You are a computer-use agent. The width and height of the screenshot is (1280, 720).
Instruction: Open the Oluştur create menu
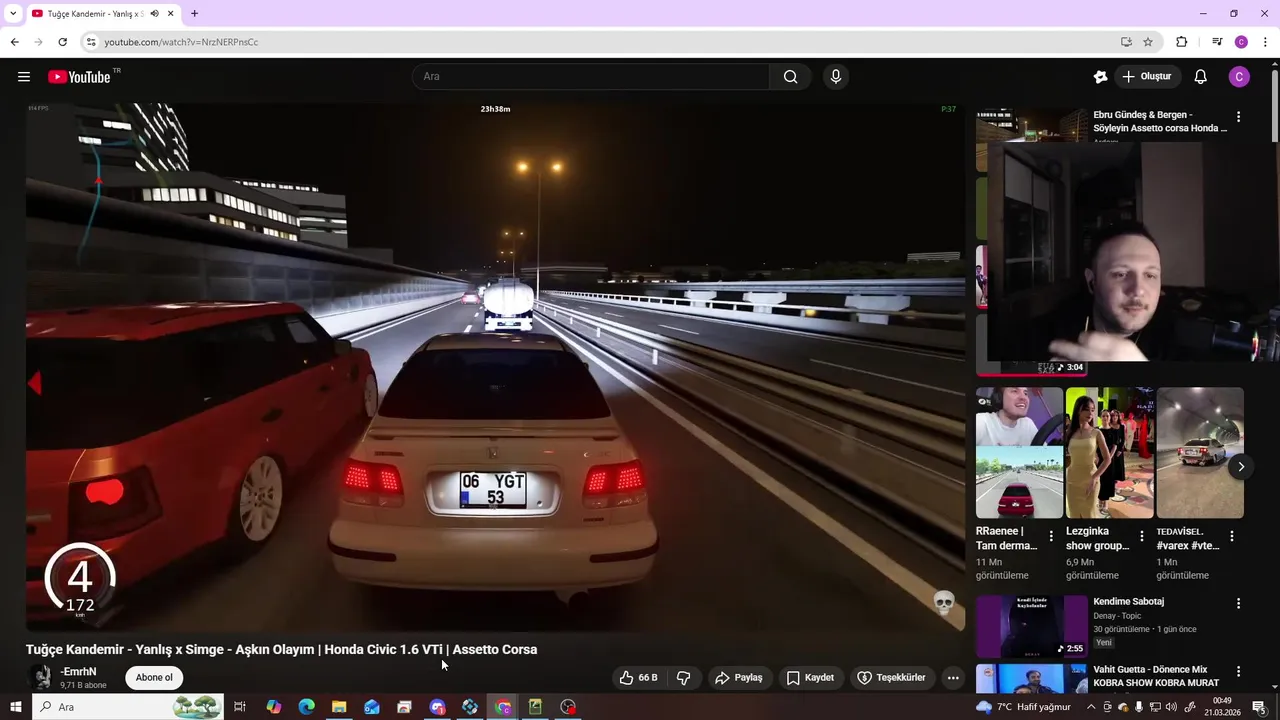click(1147, 77)
